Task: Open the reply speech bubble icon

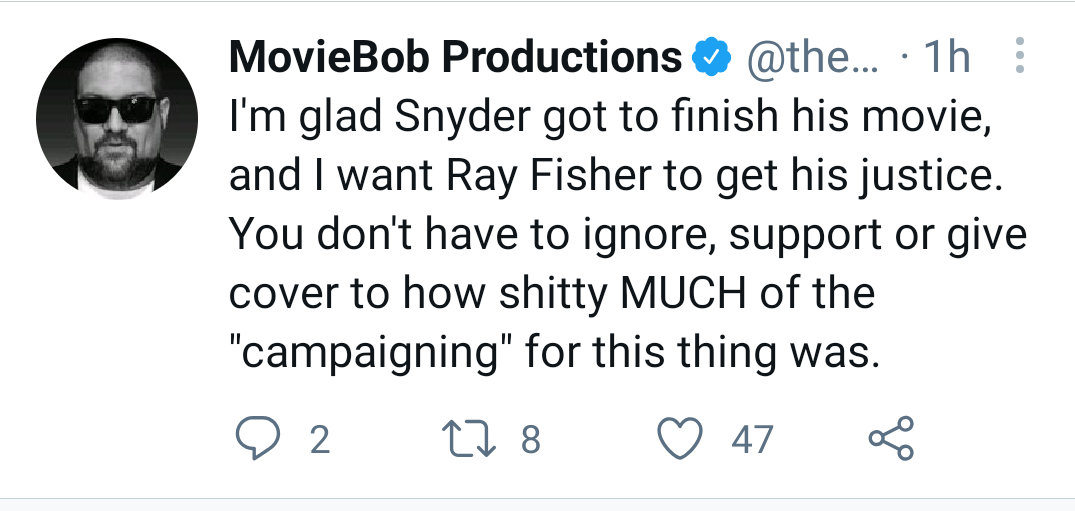Action: coord(258,438)
